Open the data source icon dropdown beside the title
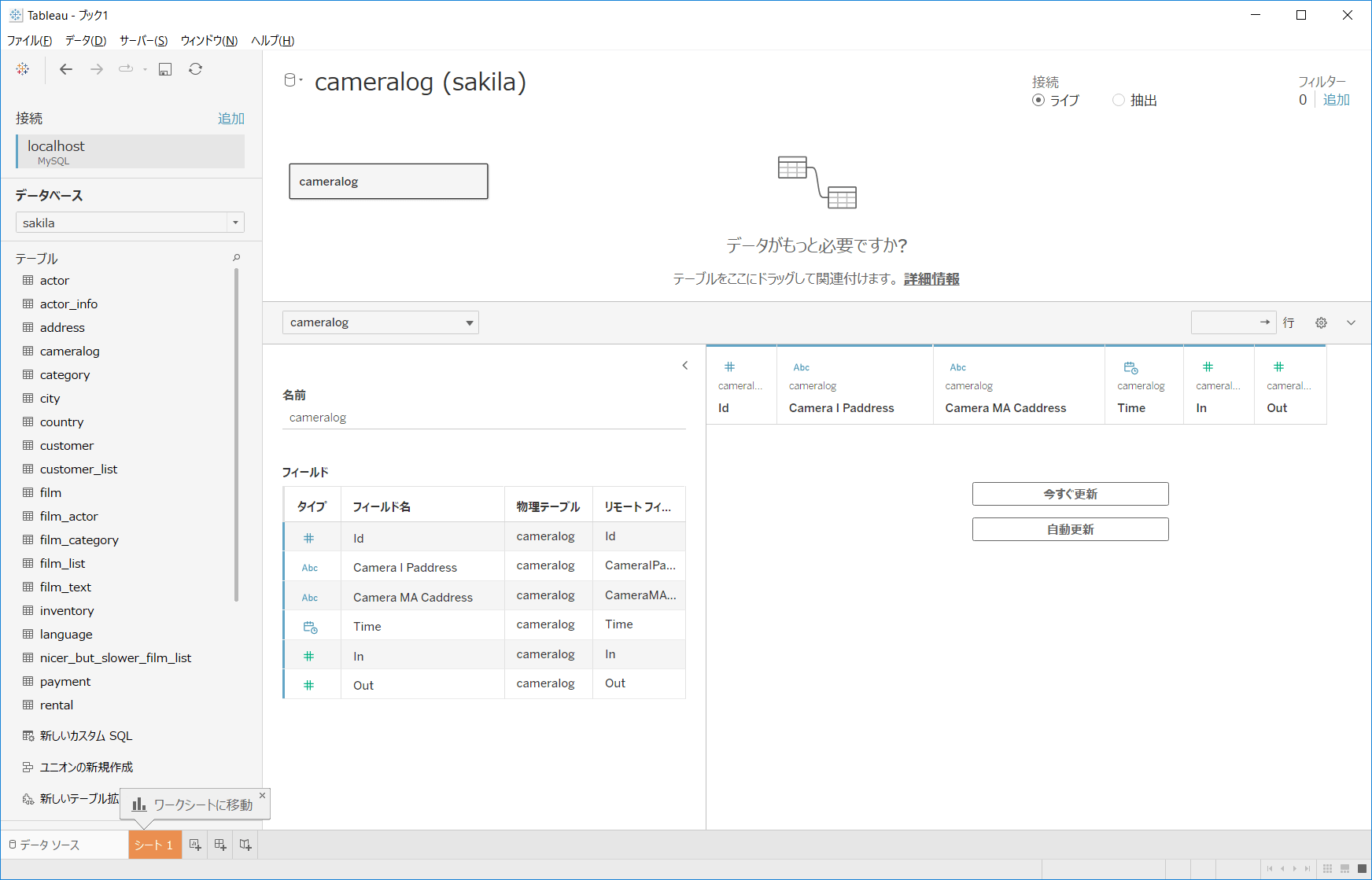1372x880 pixels. (293, 80)
